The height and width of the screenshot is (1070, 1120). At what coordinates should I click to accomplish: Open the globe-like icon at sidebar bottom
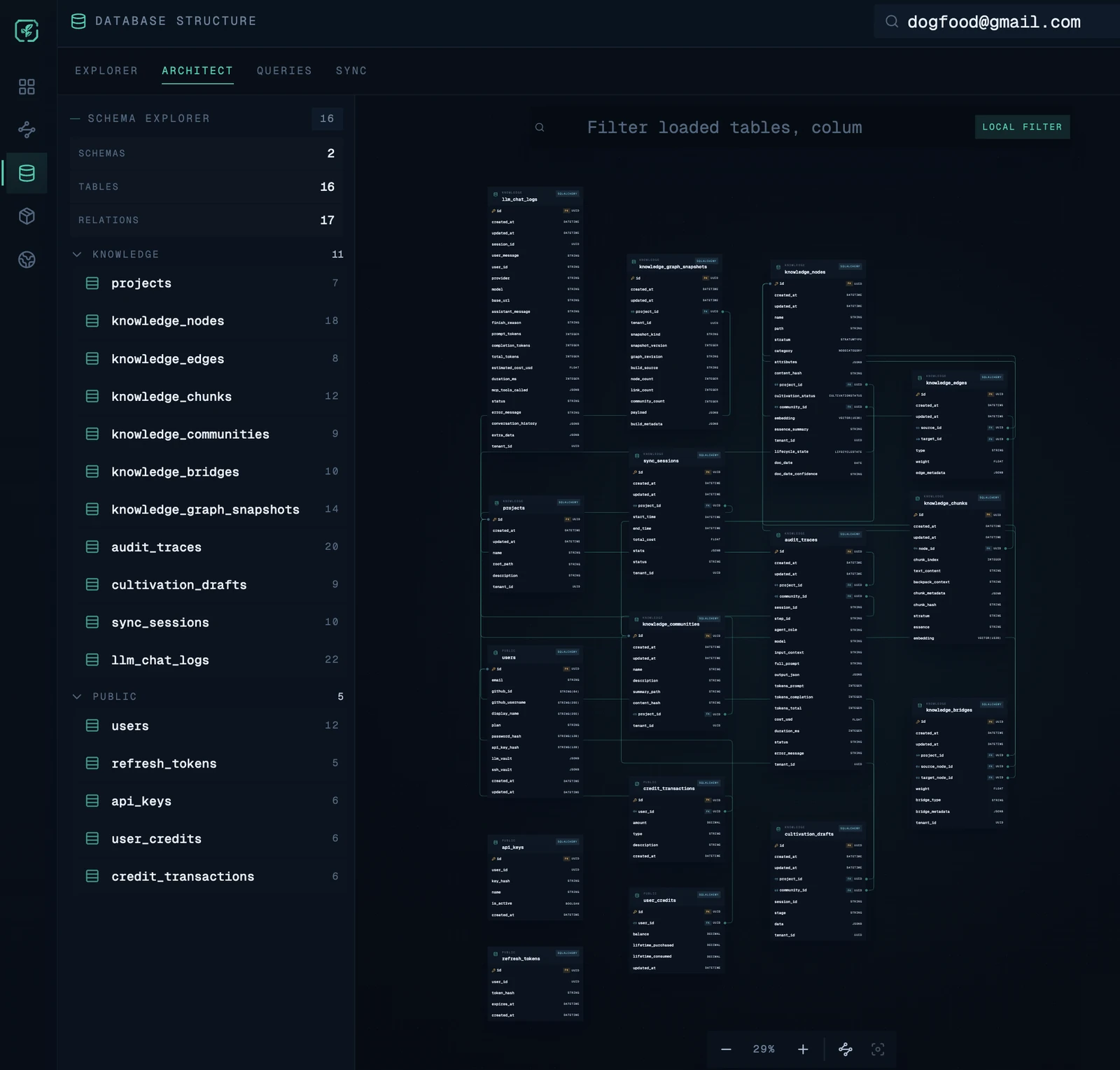(27, 260)
